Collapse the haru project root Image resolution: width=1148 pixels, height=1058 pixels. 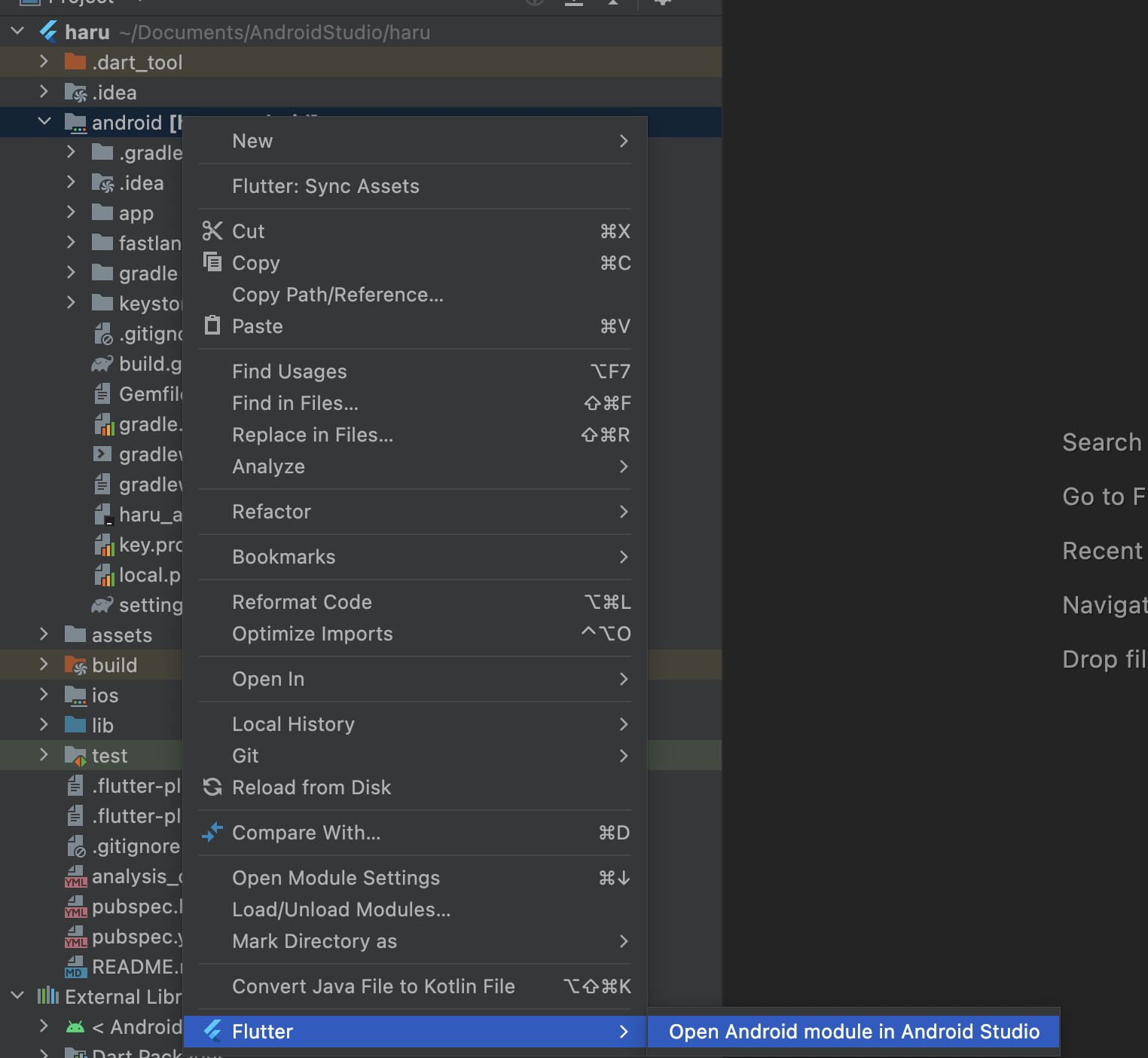(18, 32)
